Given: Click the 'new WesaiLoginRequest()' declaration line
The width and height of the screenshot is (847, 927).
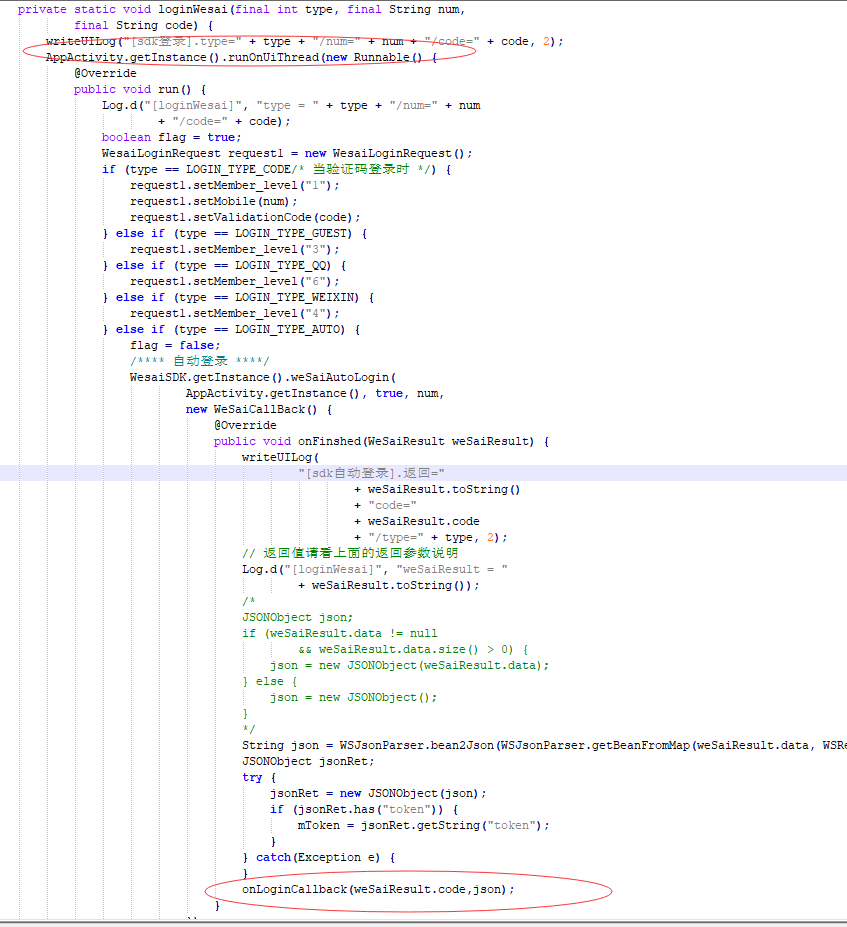Looking at the screenshot, I should (287, 153).
